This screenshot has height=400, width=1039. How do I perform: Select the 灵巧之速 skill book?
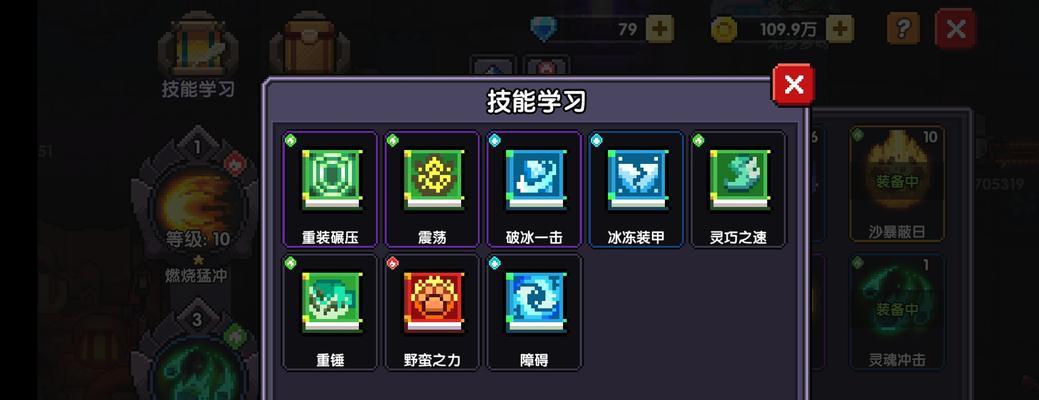[738, 189]
